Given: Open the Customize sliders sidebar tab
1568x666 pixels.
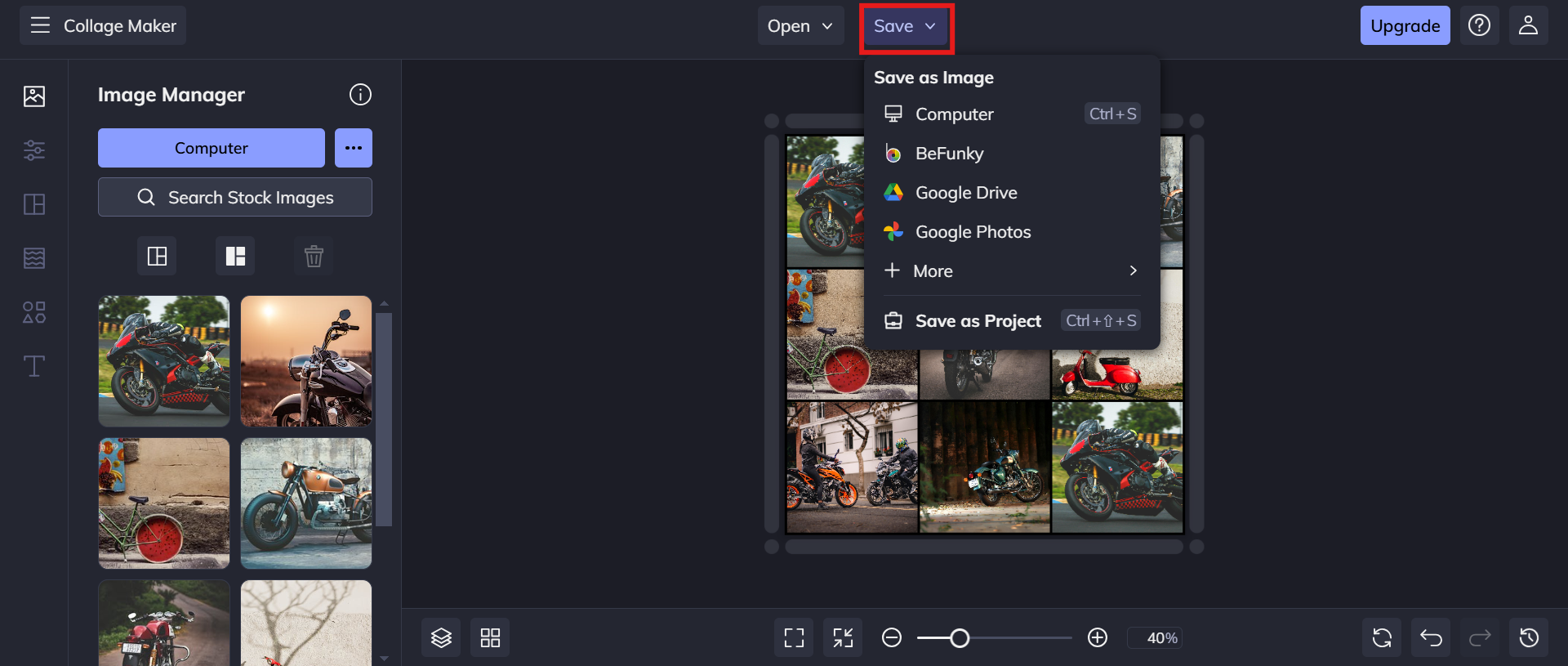Looking at the screenshot, I should (x=34, y=150).
